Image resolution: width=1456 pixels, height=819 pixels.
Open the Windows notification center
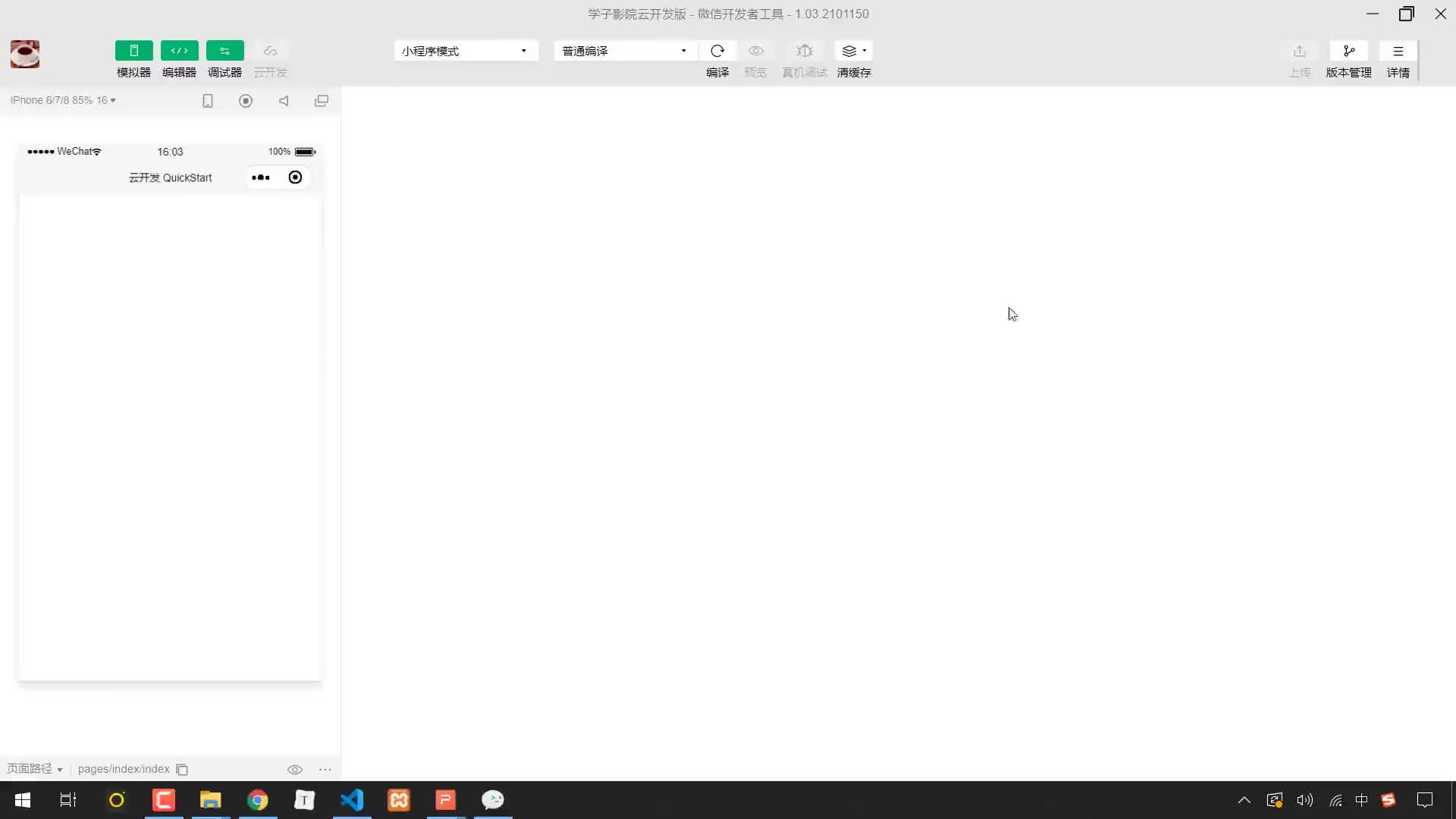(x=1425, y=800)
